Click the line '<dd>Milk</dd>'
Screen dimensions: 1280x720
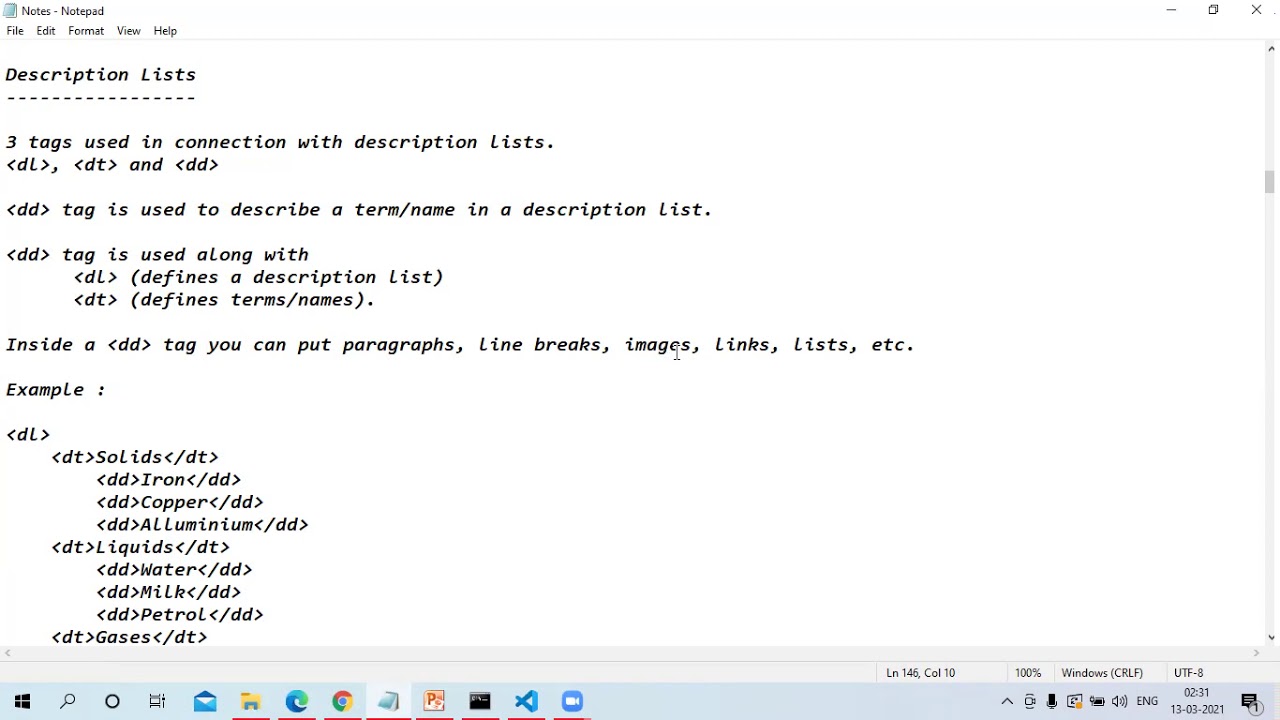(x=169, y=592)
